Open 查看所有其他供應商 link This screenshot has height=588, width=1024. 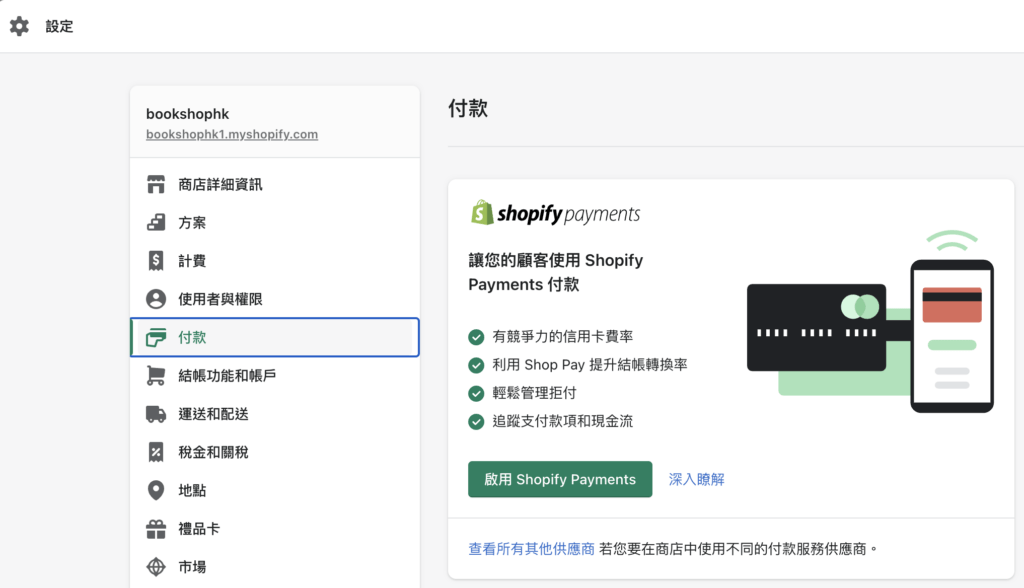(x=531, y=549)
